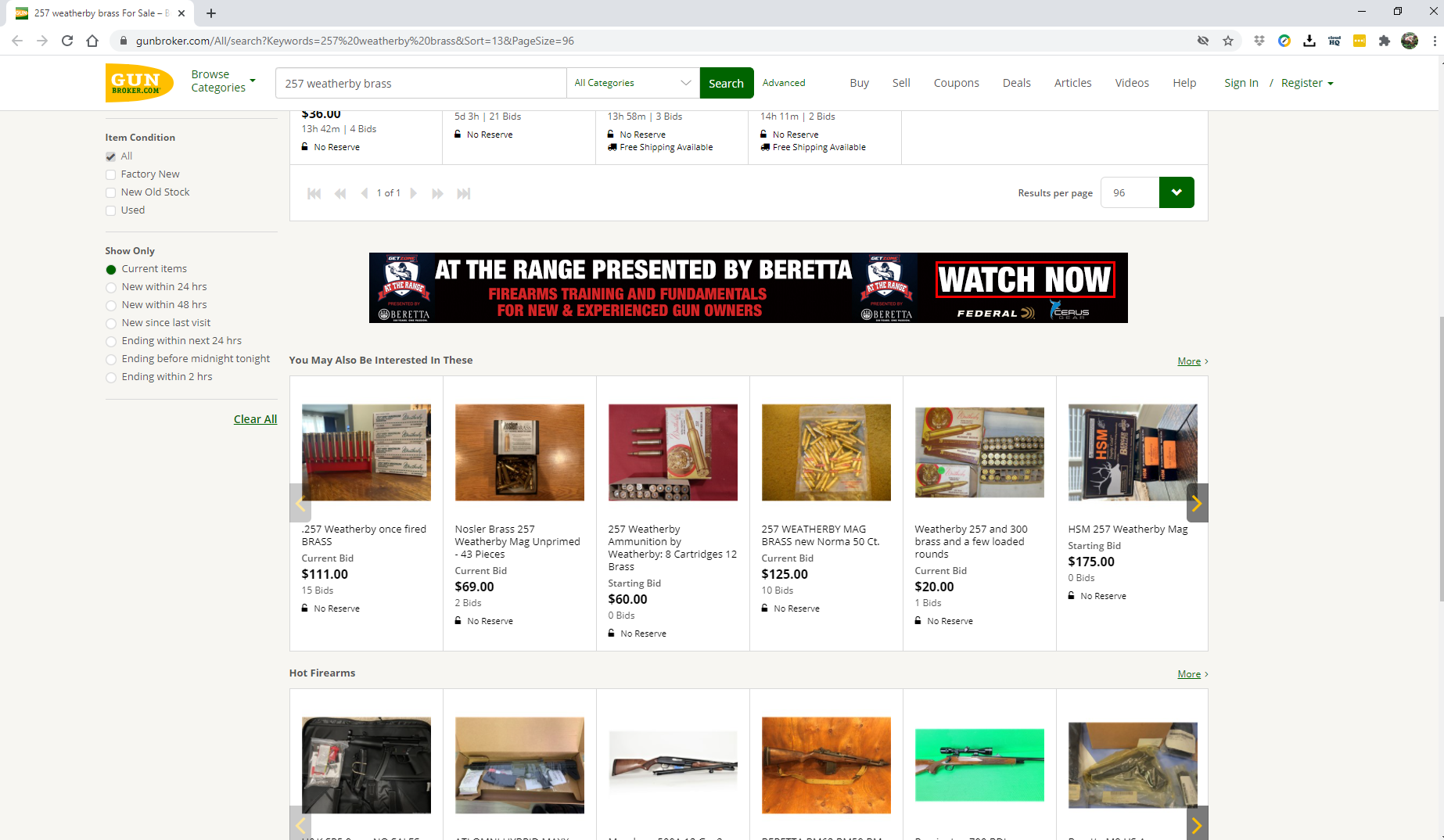Screen dimensions: 1444x840
Task: Open 257 WEATHERBY MAG BRASS Norma listing
Action: coord(821,535)
